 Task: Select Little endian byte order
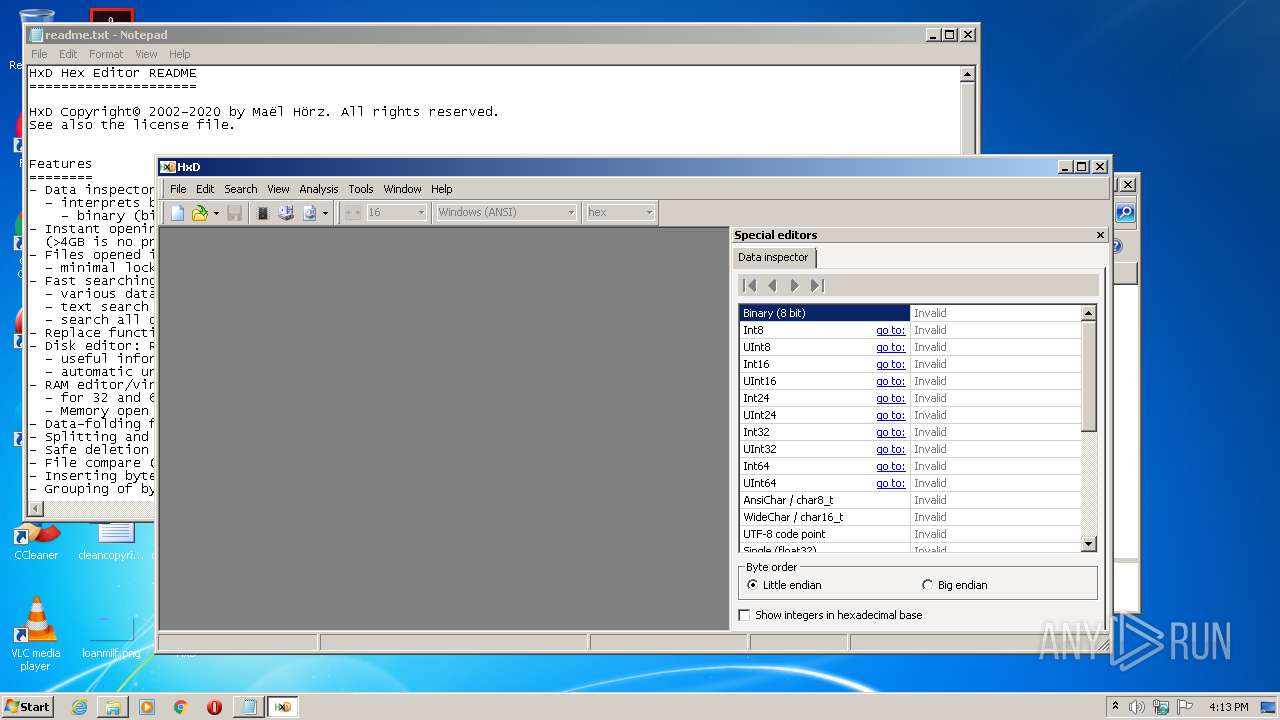click(784, 585)
